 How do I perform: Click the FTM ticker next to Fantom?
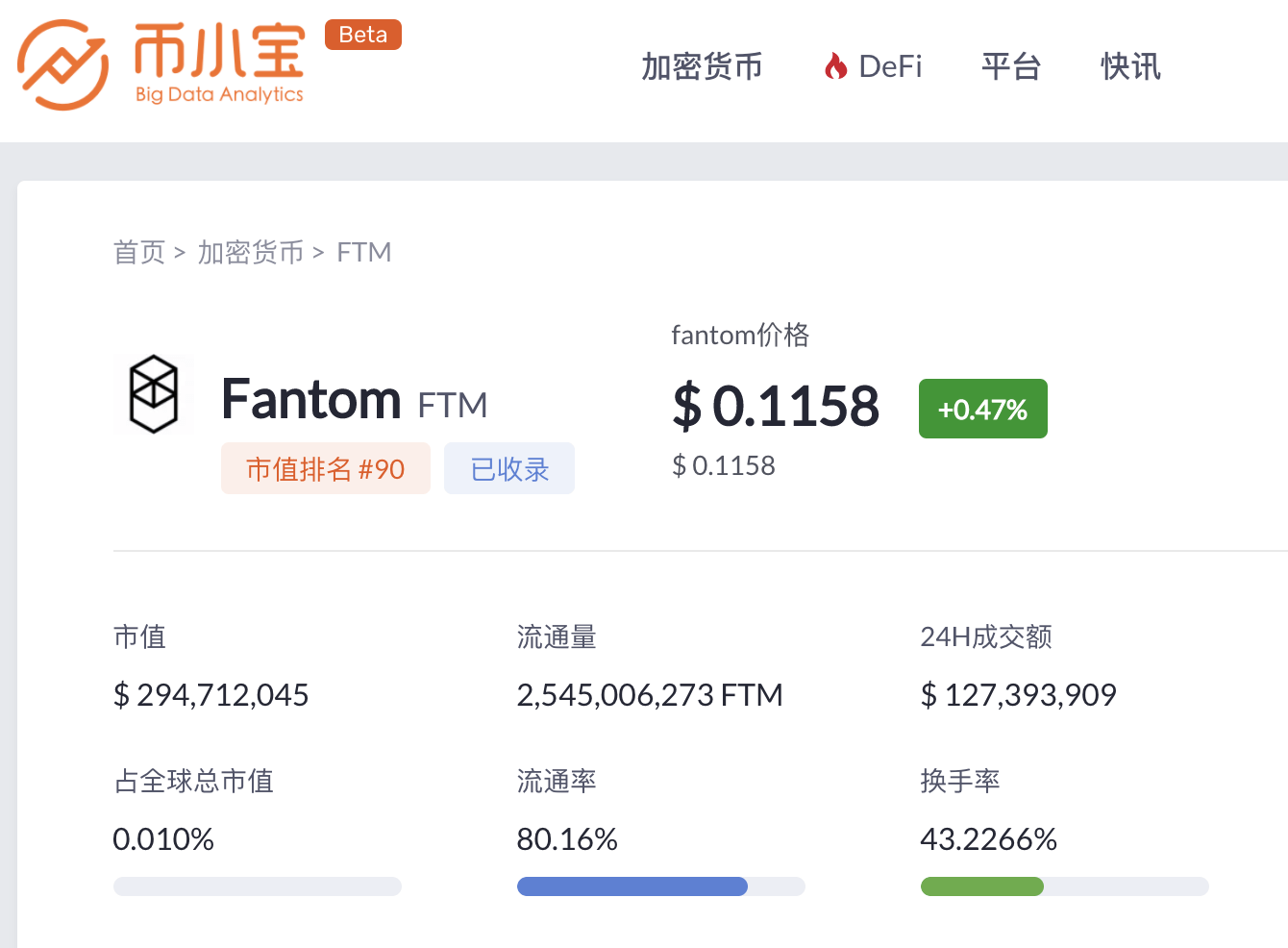(x=453, y=406)
